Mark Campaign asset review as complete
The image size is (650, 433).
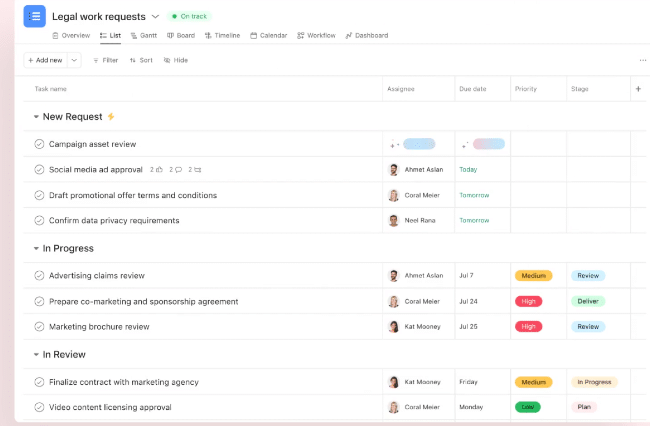click(x=39, y=144)
